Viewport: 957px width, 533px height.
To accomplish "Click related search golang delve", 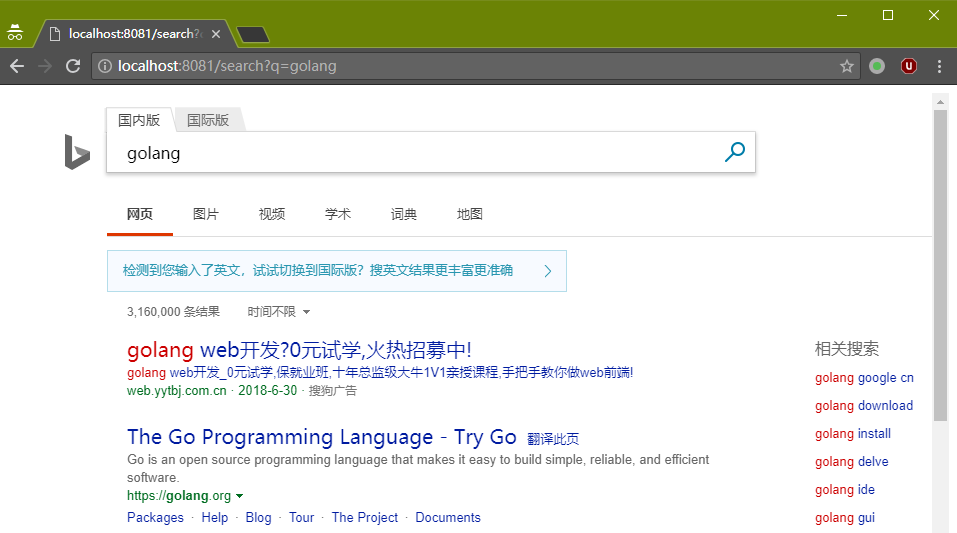I will coord(851,462).
